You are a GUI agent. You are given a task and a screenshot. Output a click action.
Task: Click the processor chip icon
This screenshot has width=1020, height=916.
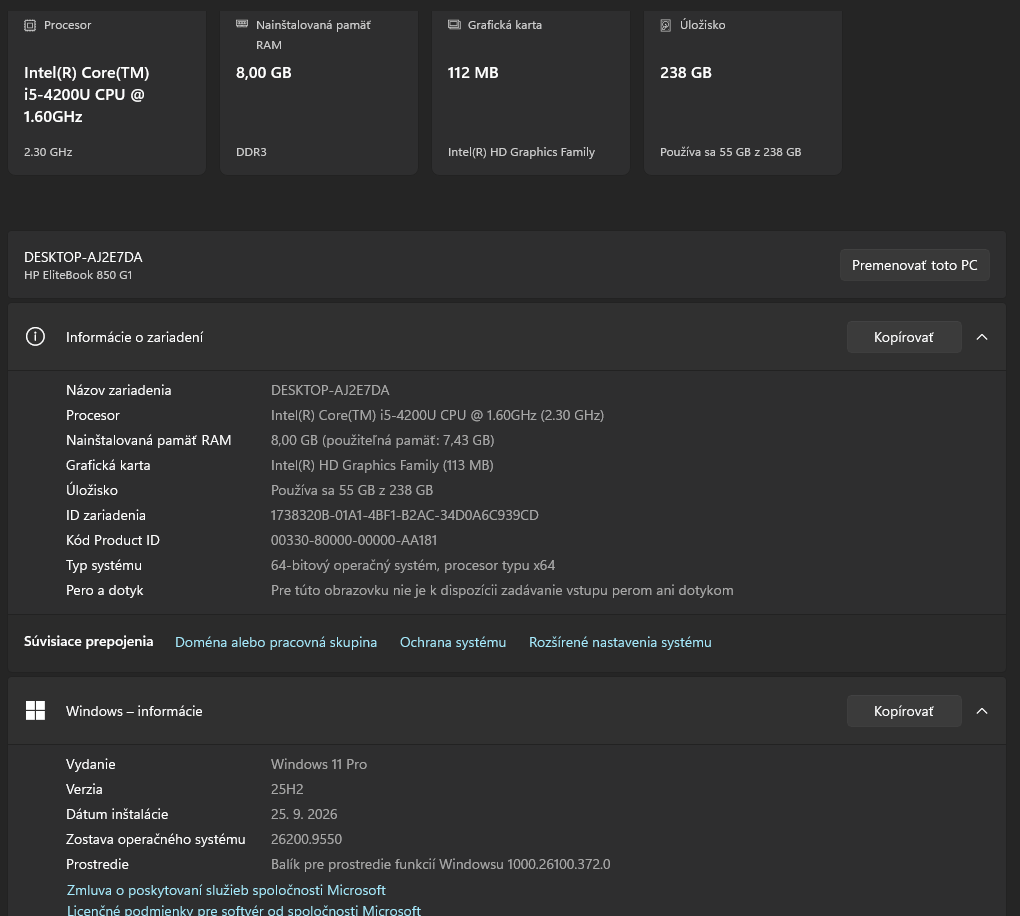tap(30, 25)
